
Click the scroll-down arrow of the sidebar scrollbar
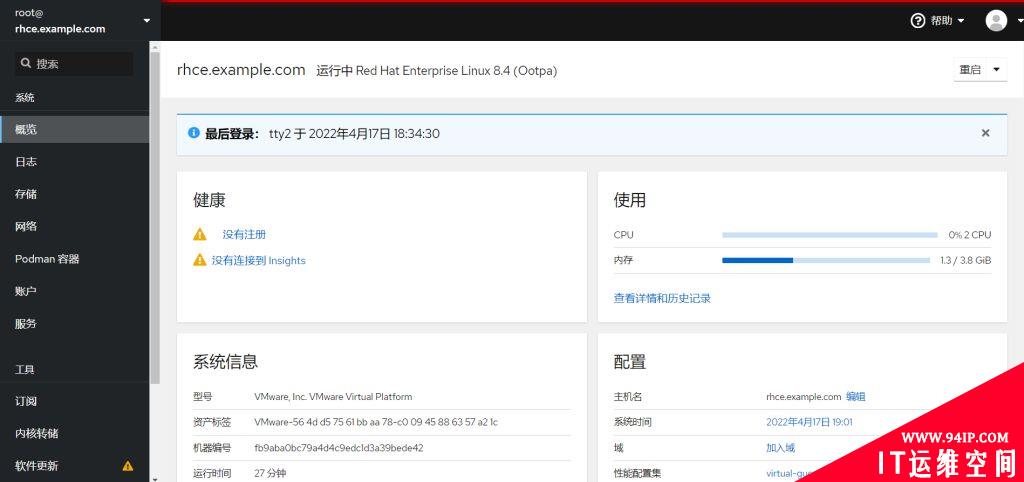pyautogui.click(x=155, y=478)
